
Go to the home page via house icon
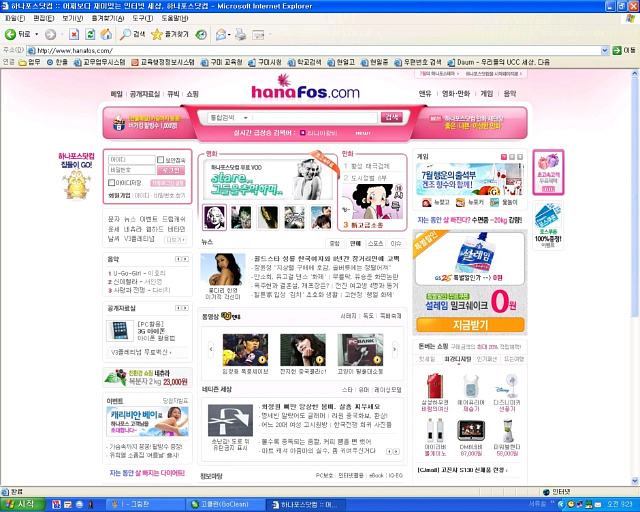tap(106, 34)
